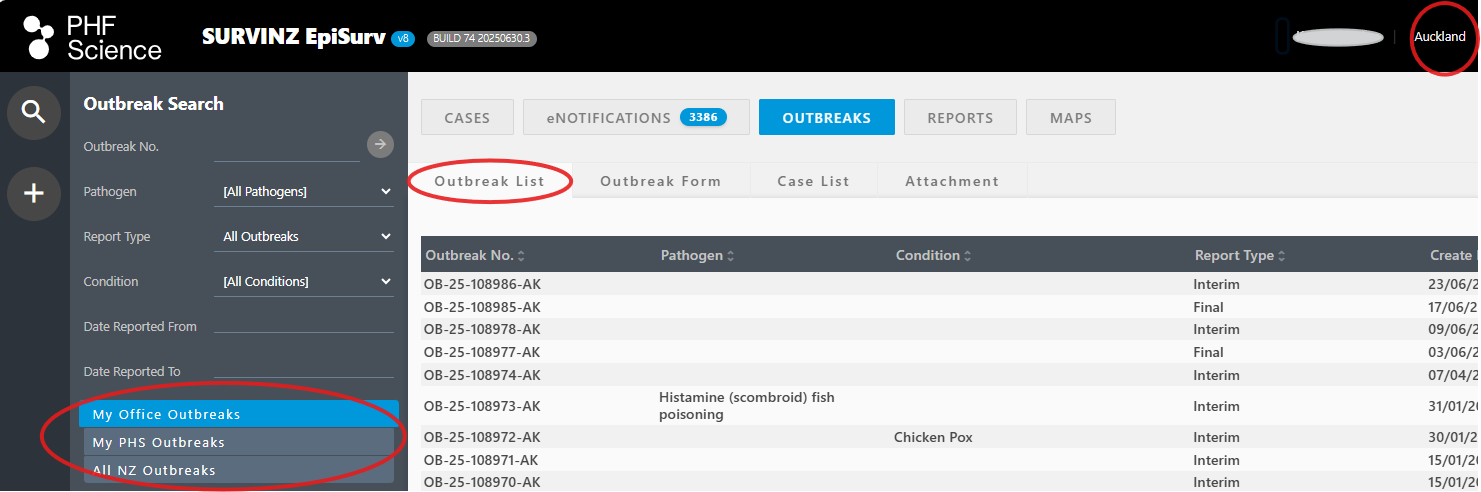Click the 3386 eNotifications count badge

click(x=703, y=117)
